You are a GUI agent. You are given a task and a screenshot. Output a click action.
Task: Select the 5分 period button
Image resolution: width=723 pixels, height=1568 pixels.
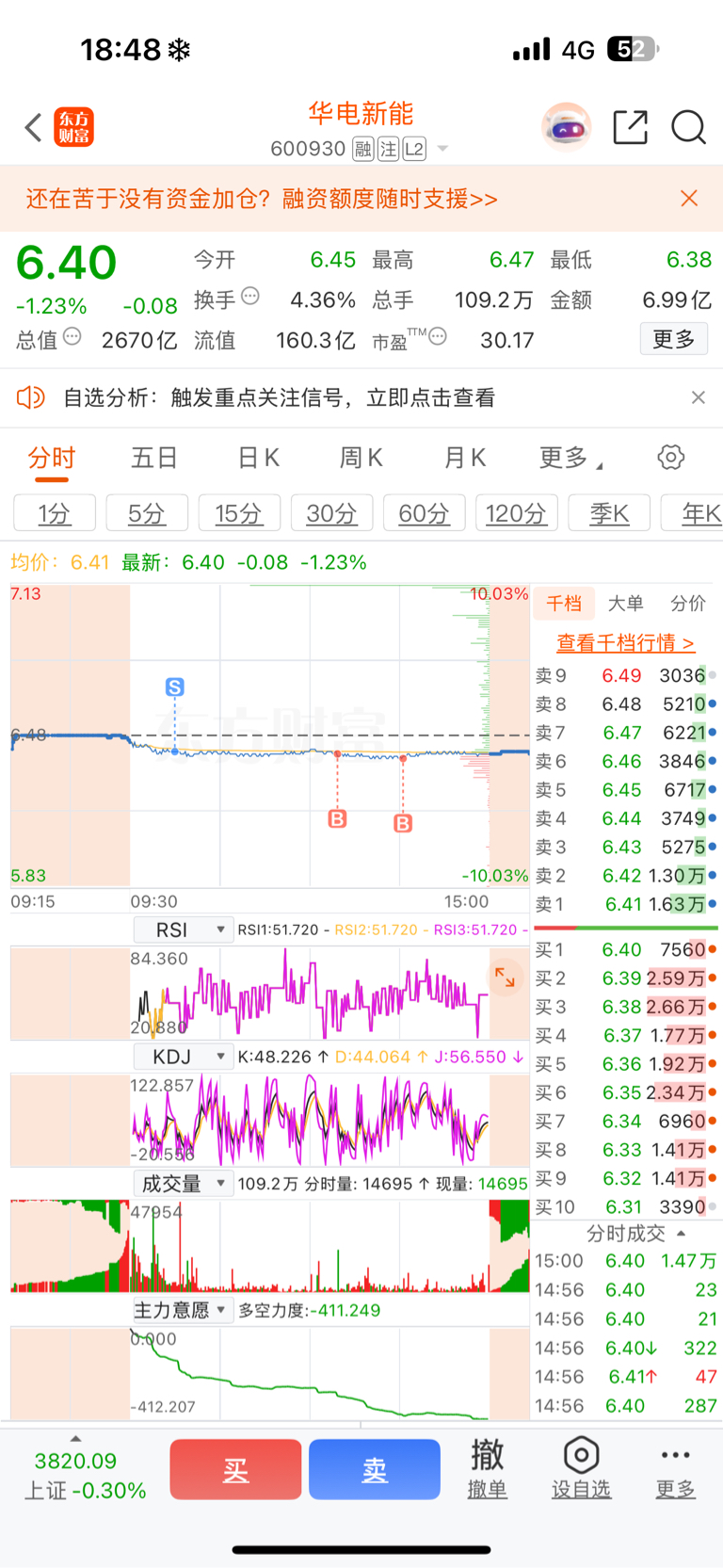pos(147,513)
